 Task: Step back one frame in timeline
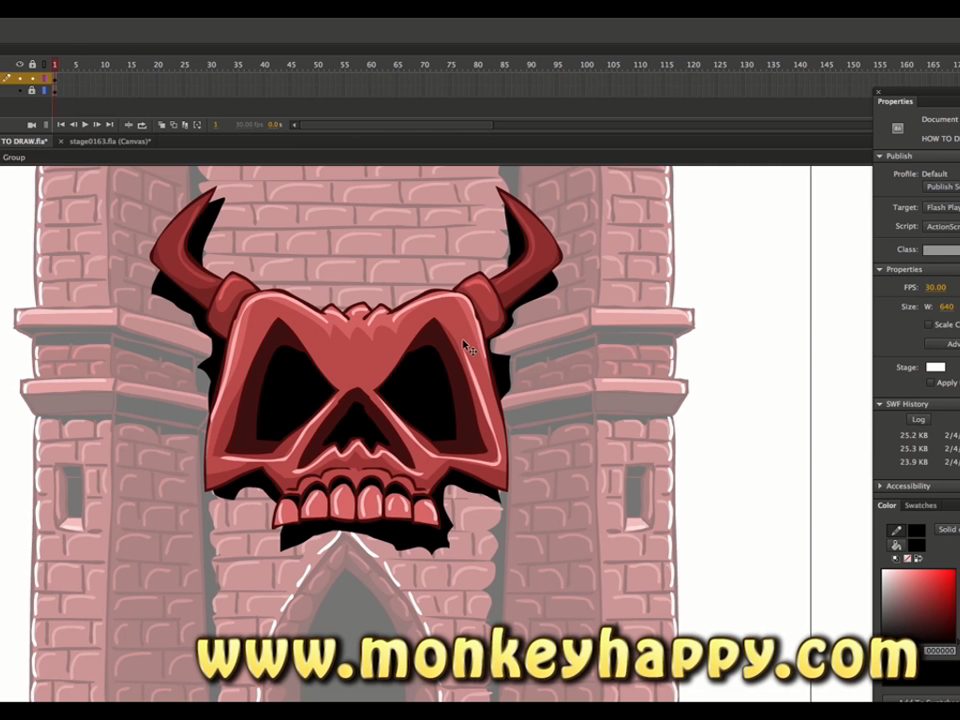coord(73,124)
